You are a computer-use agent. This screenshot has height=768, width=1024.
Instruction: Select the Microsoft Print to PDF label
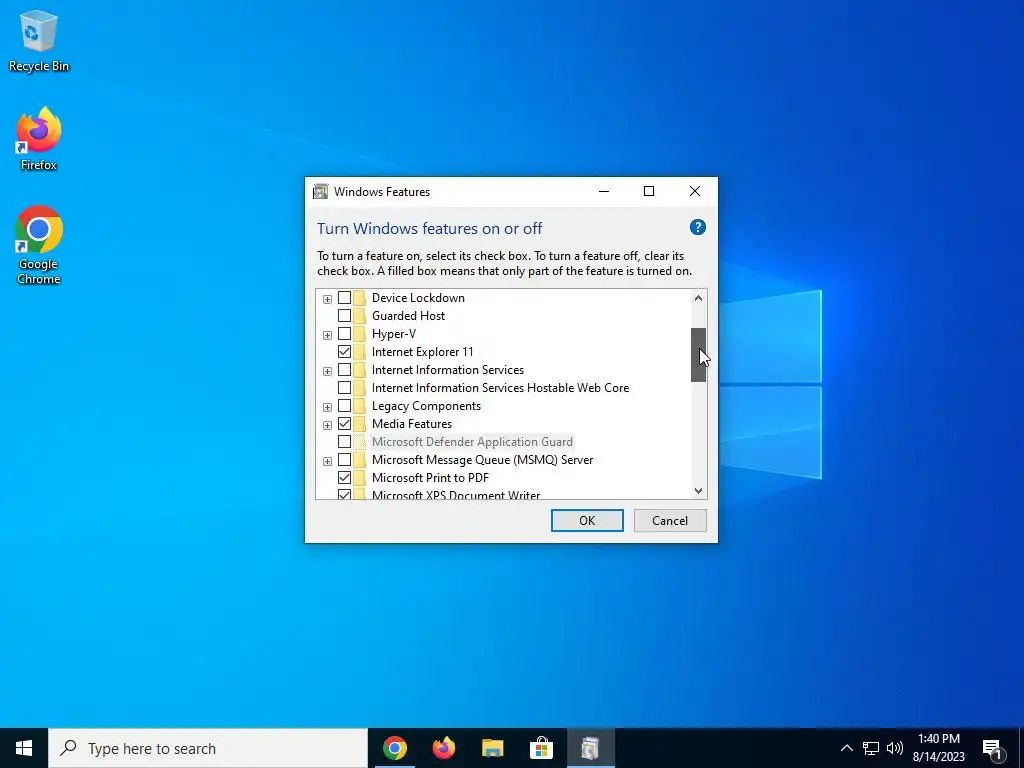[x=430, y=477]
